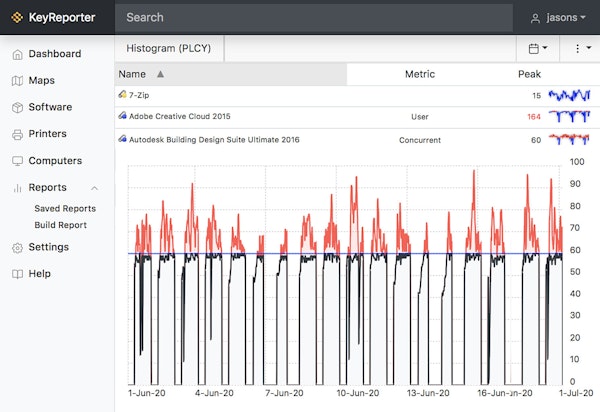Toggle Name column sort arrow
Viewport: 600px width, 412px height.
[x=160, y=74]
